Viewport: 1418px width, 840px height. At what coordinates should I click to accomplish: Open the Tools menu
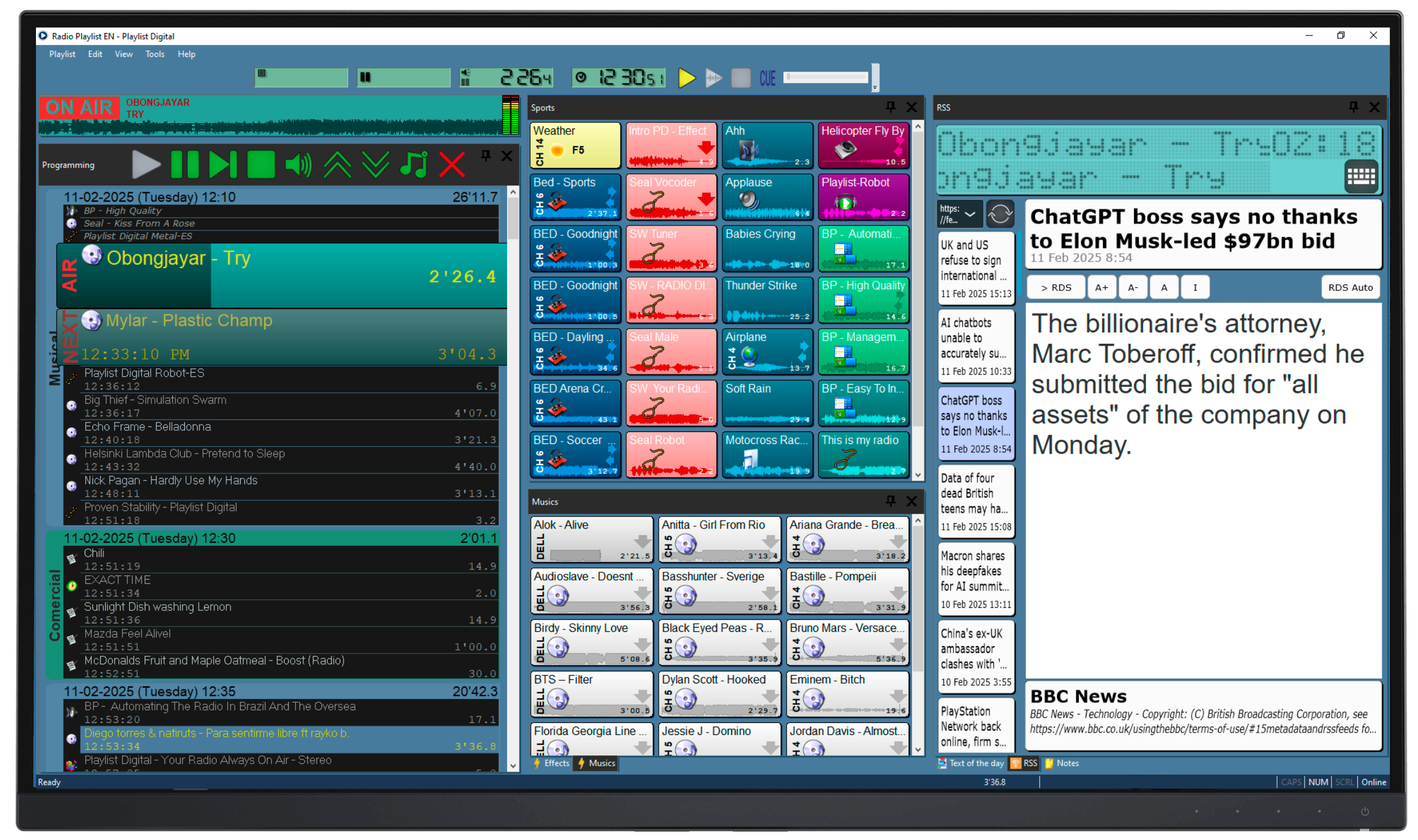coord(154,54)
